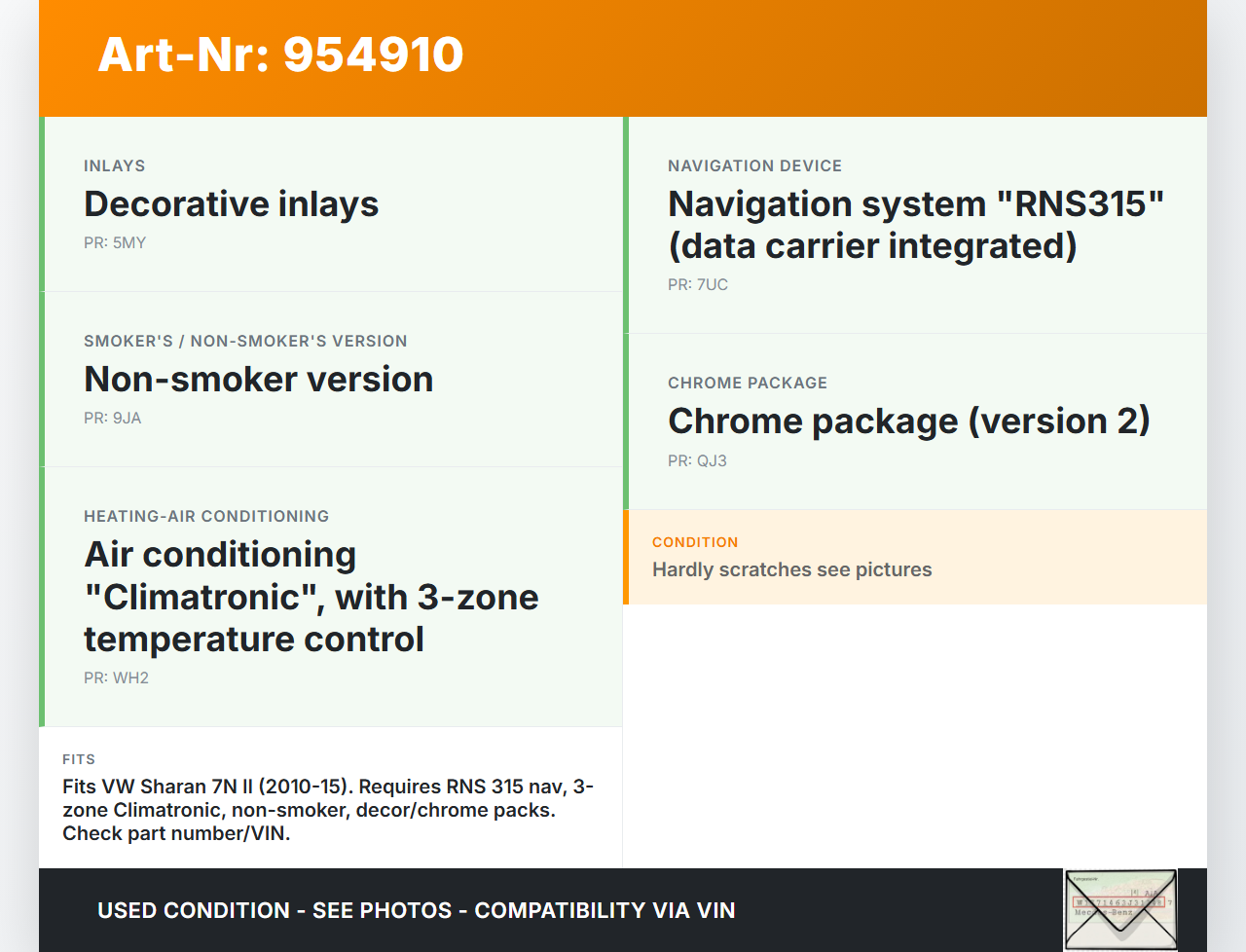Click the FITS section label
The height and width of the screenshot is (952, 1246).
pos(79,759)
